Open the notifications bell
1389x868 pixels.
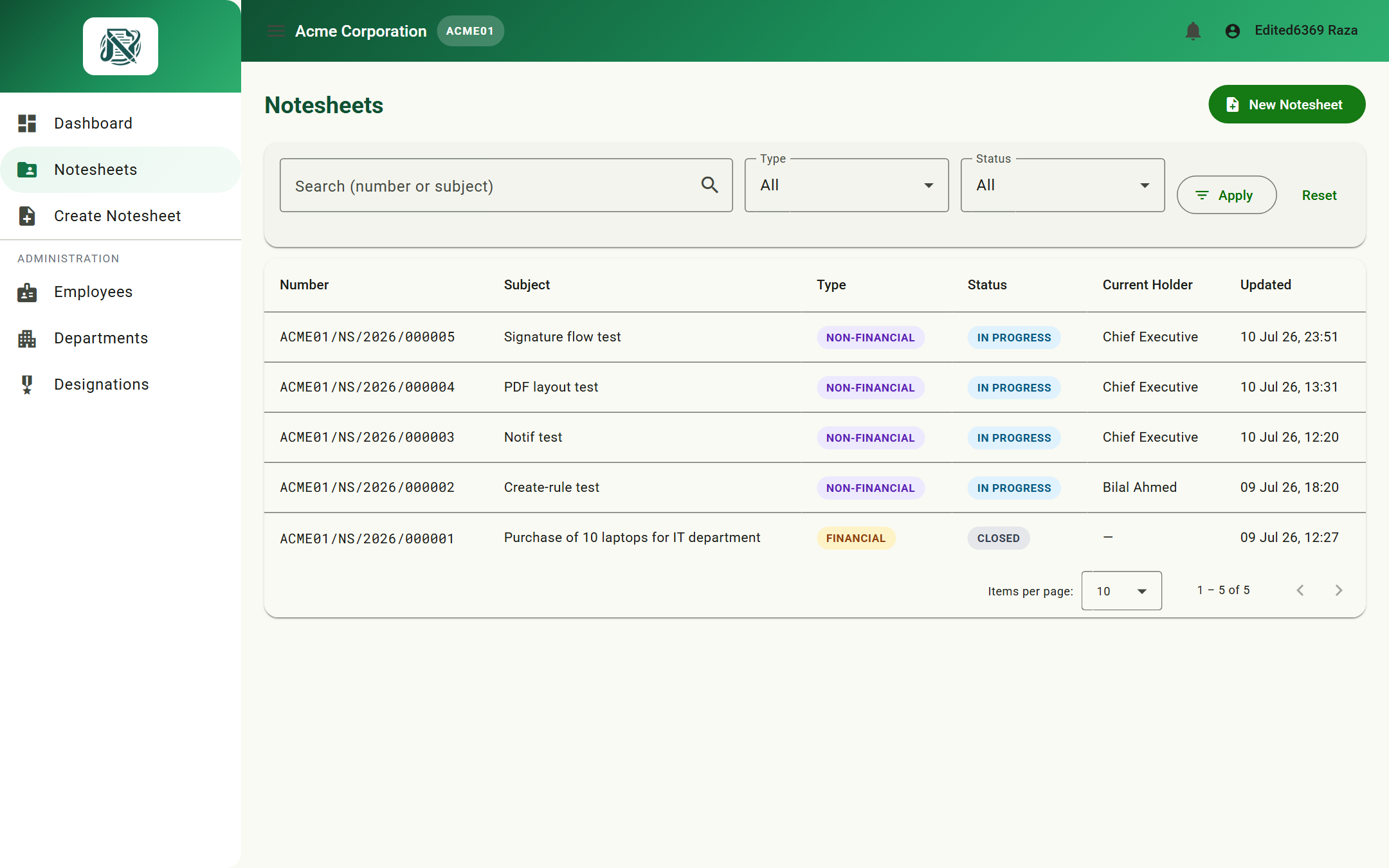(1193, 31)
